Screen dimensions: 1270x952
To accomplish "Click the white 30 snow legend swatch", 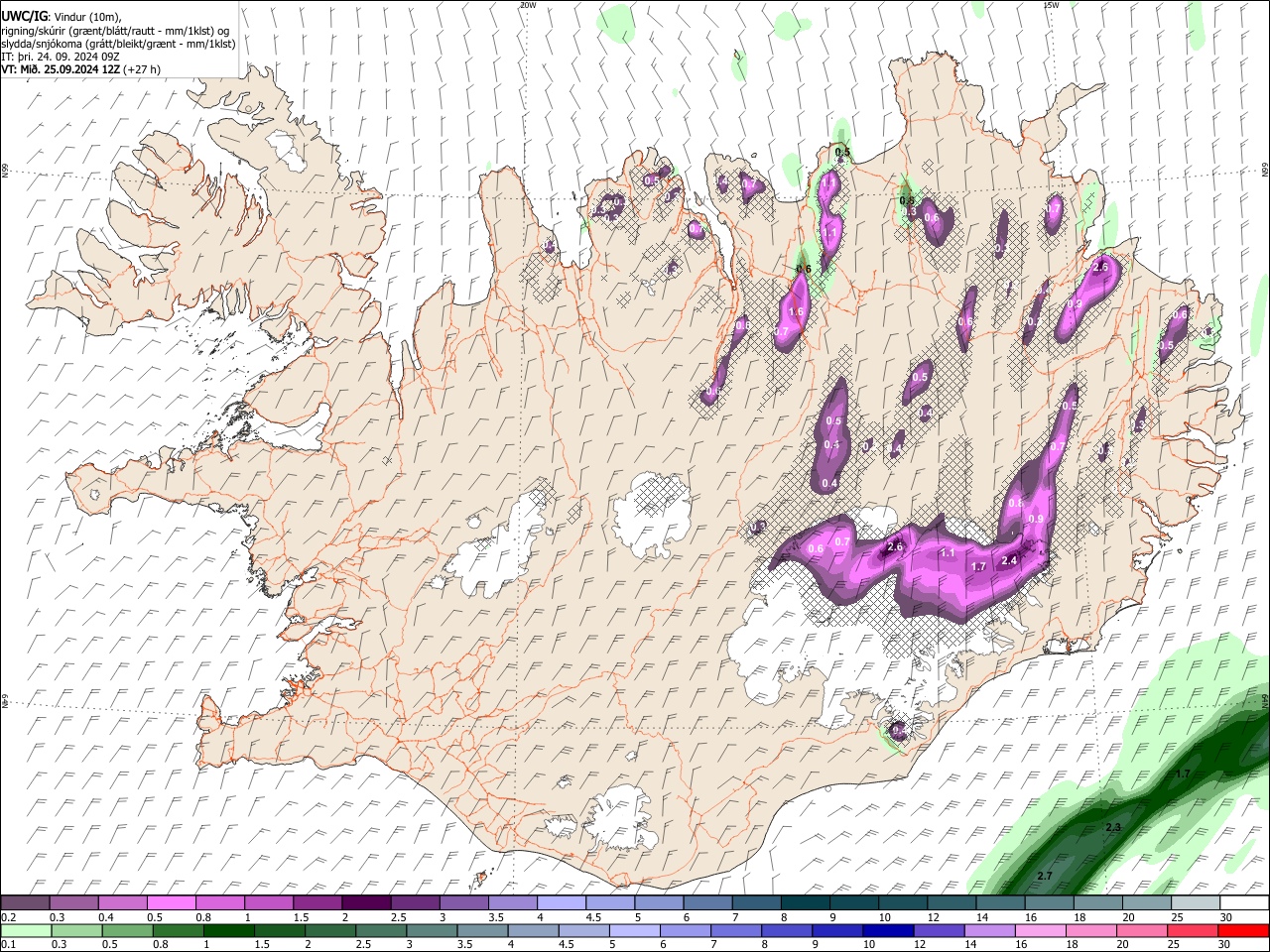I will coord(1245,903).
